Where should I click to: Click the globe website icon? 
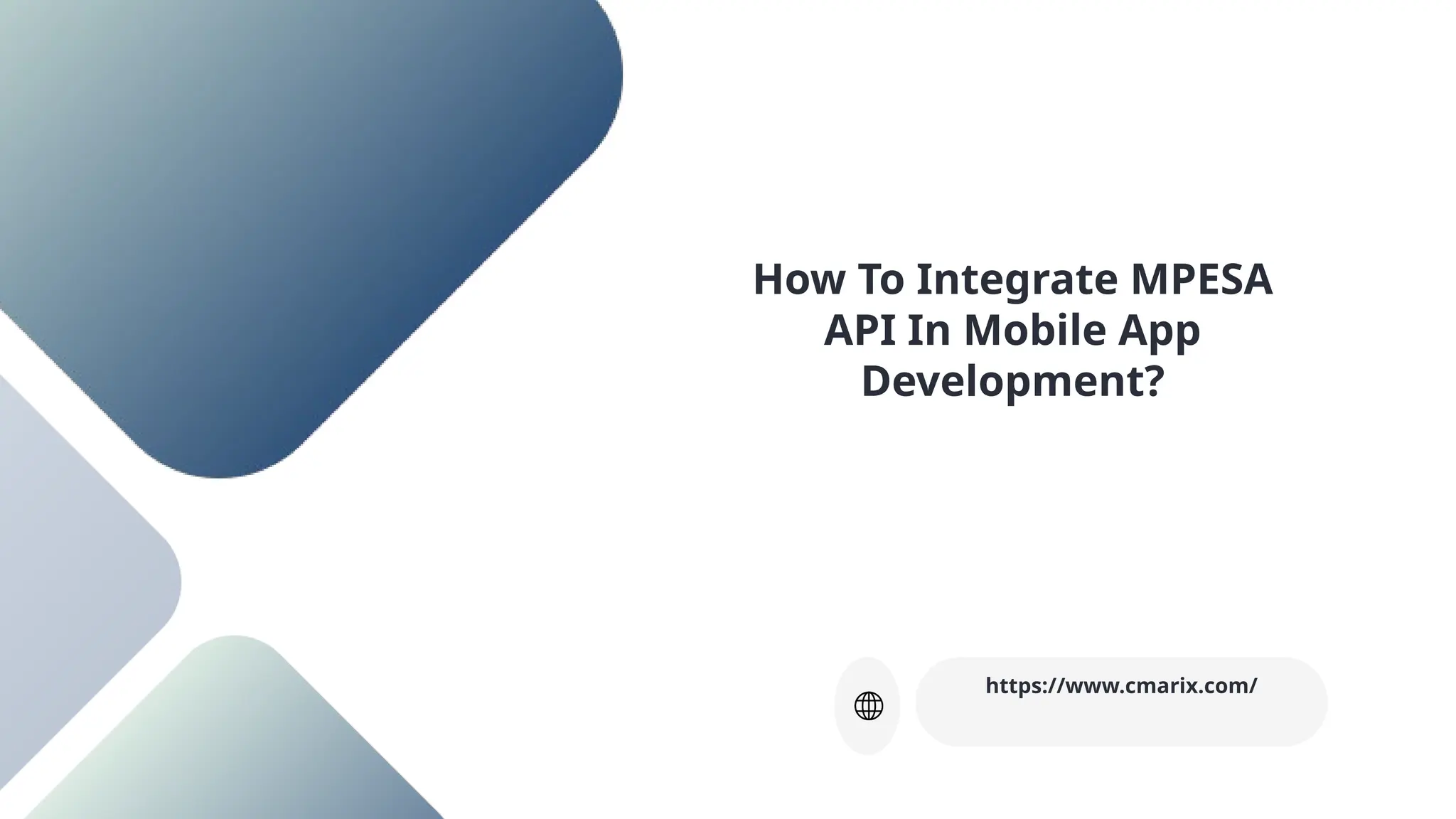[868, 706]
